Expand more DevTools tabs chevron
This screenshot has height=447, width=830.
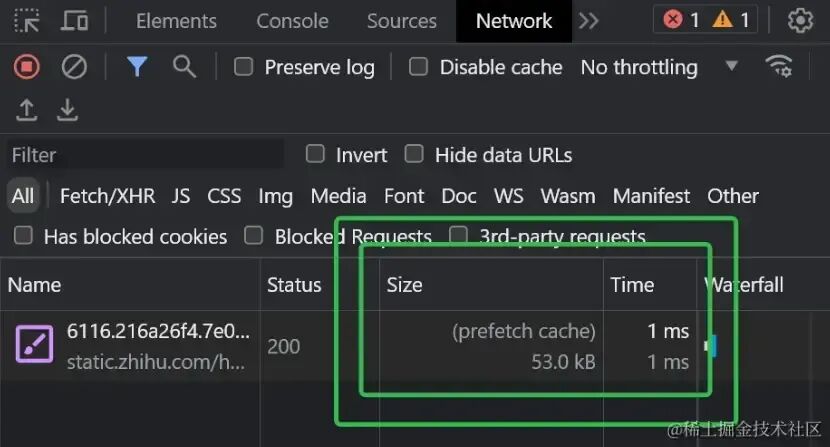coord(589,20)
